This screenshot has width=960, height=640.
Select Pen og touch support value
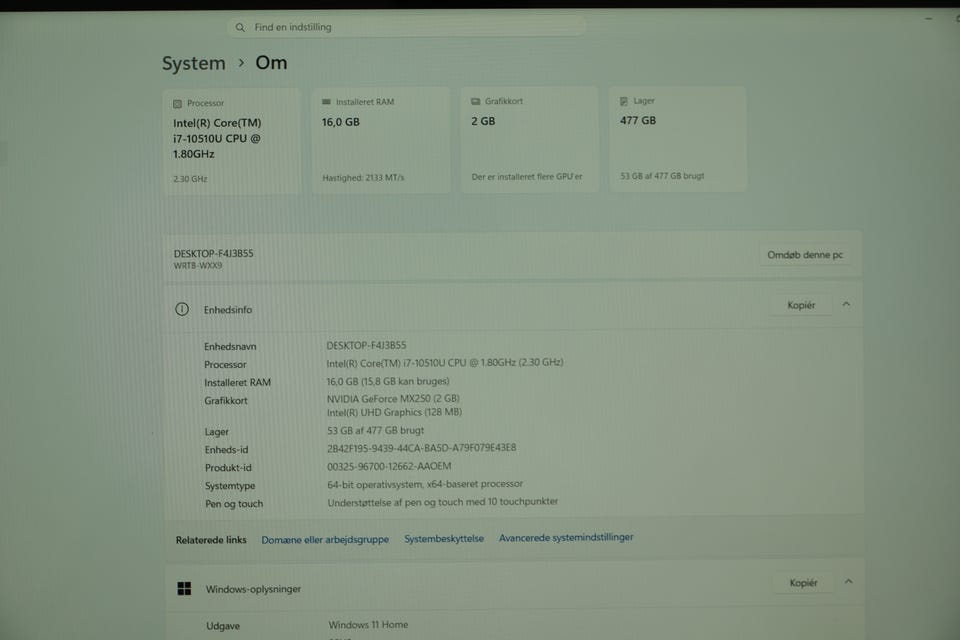click(443, 502)
